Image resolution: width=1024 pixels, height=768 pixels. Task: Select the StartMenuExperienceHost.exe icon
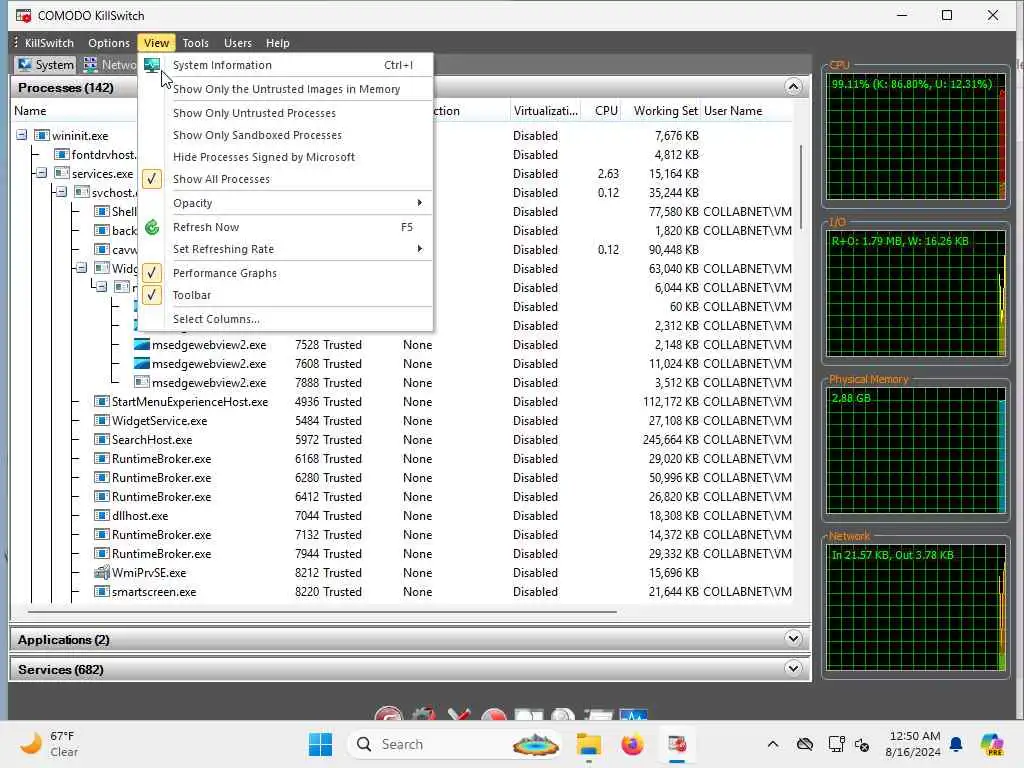101,401
